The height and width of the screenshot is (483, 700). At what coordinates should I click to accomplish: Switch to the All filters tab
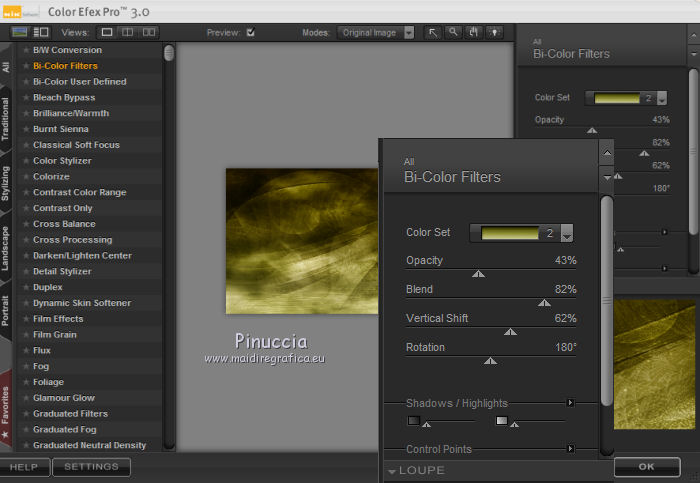click(5, 67)
